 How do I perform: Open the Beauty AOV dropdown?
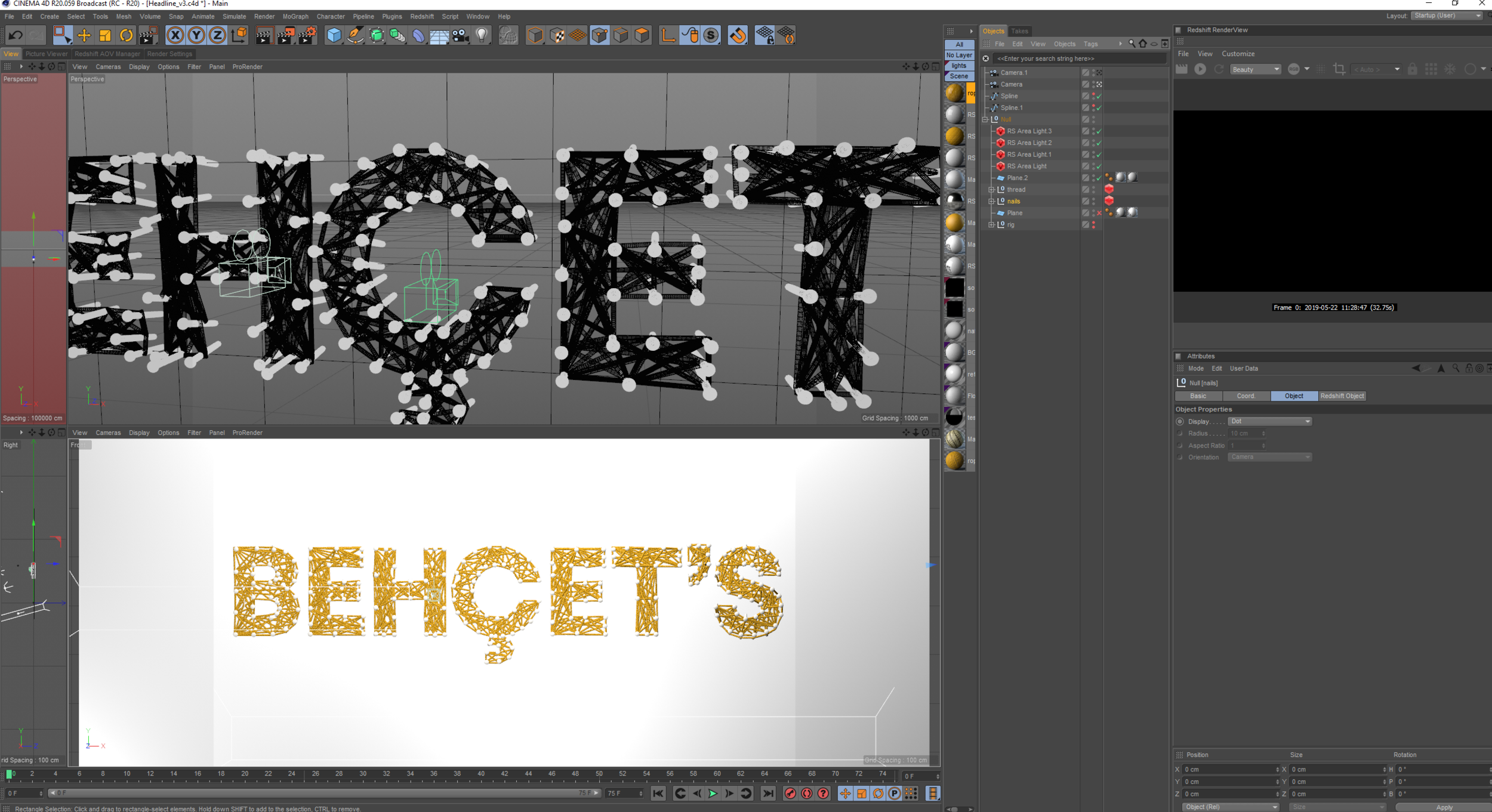(1255, 70)
